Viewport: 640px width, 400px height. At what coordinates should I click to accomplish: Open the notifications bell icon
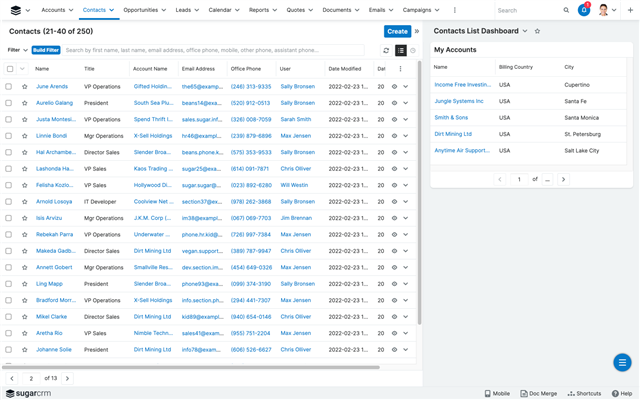pos(584,10)
